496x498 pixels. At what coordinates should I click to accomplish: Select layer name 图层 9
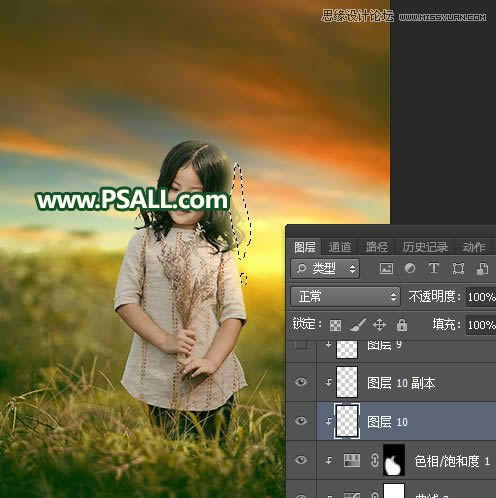click(384, 345)
